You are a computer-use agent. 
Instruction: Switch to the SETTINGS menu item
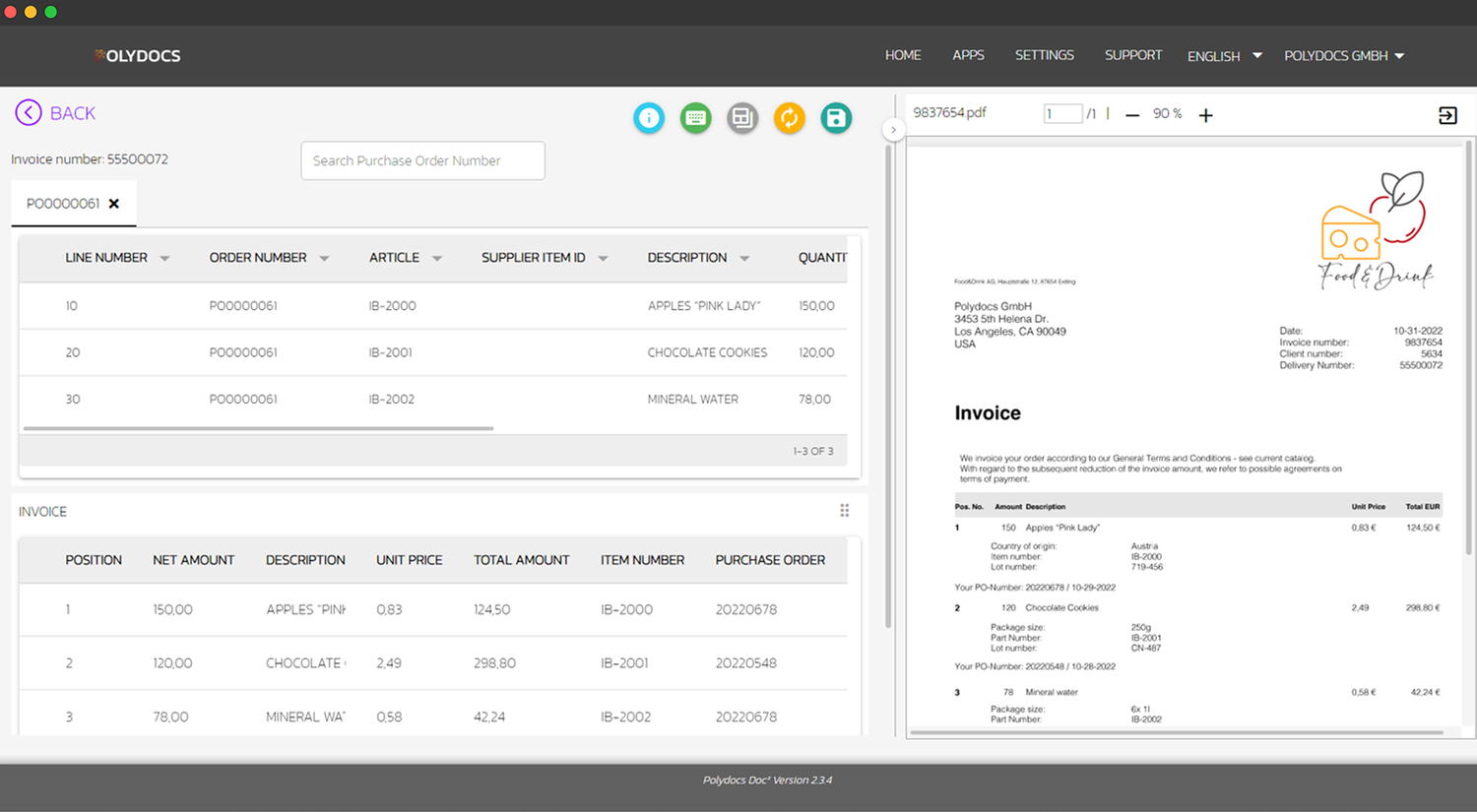point(1044,56)
